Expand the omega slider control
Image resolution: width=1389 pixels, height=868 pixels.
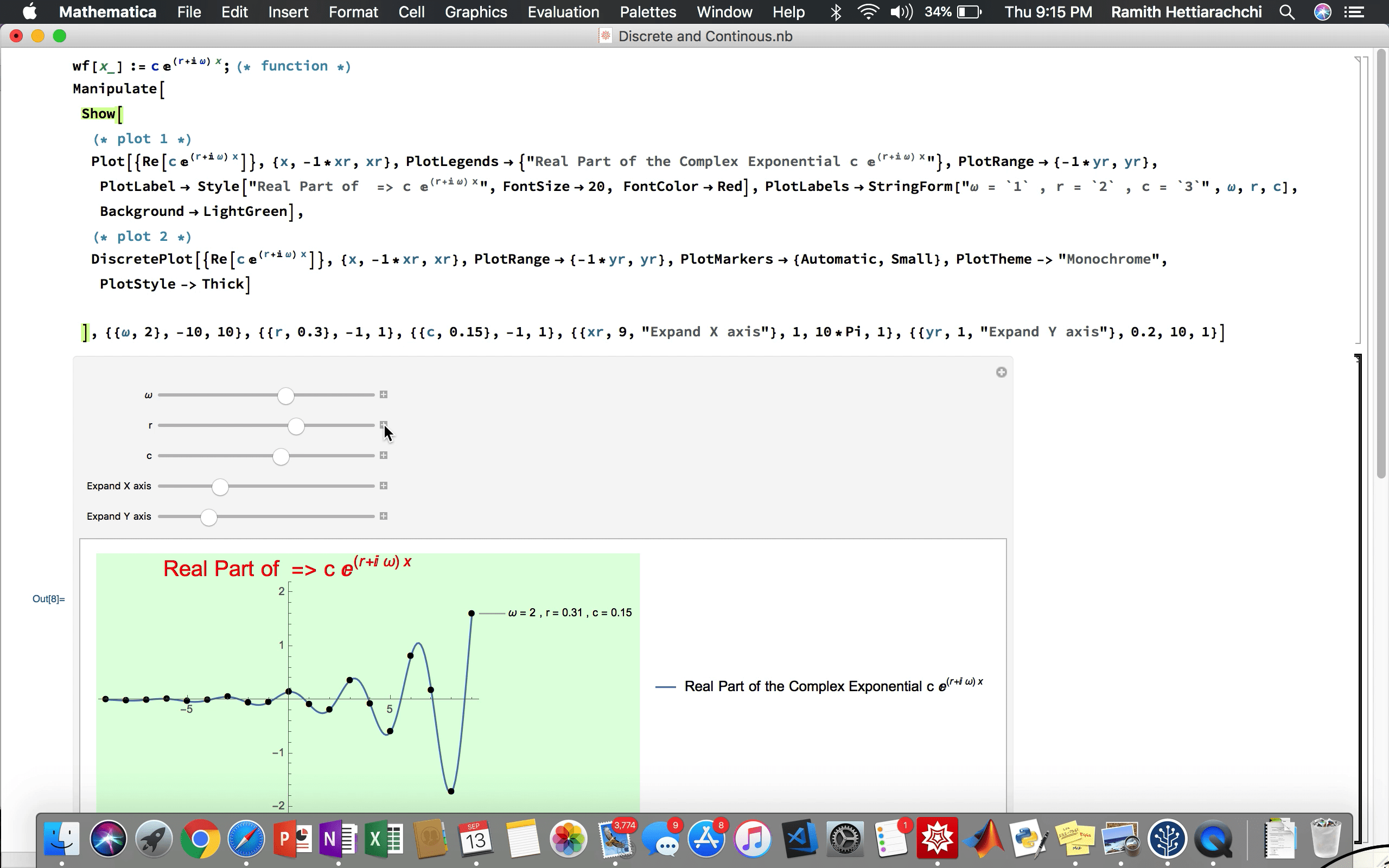384,394
